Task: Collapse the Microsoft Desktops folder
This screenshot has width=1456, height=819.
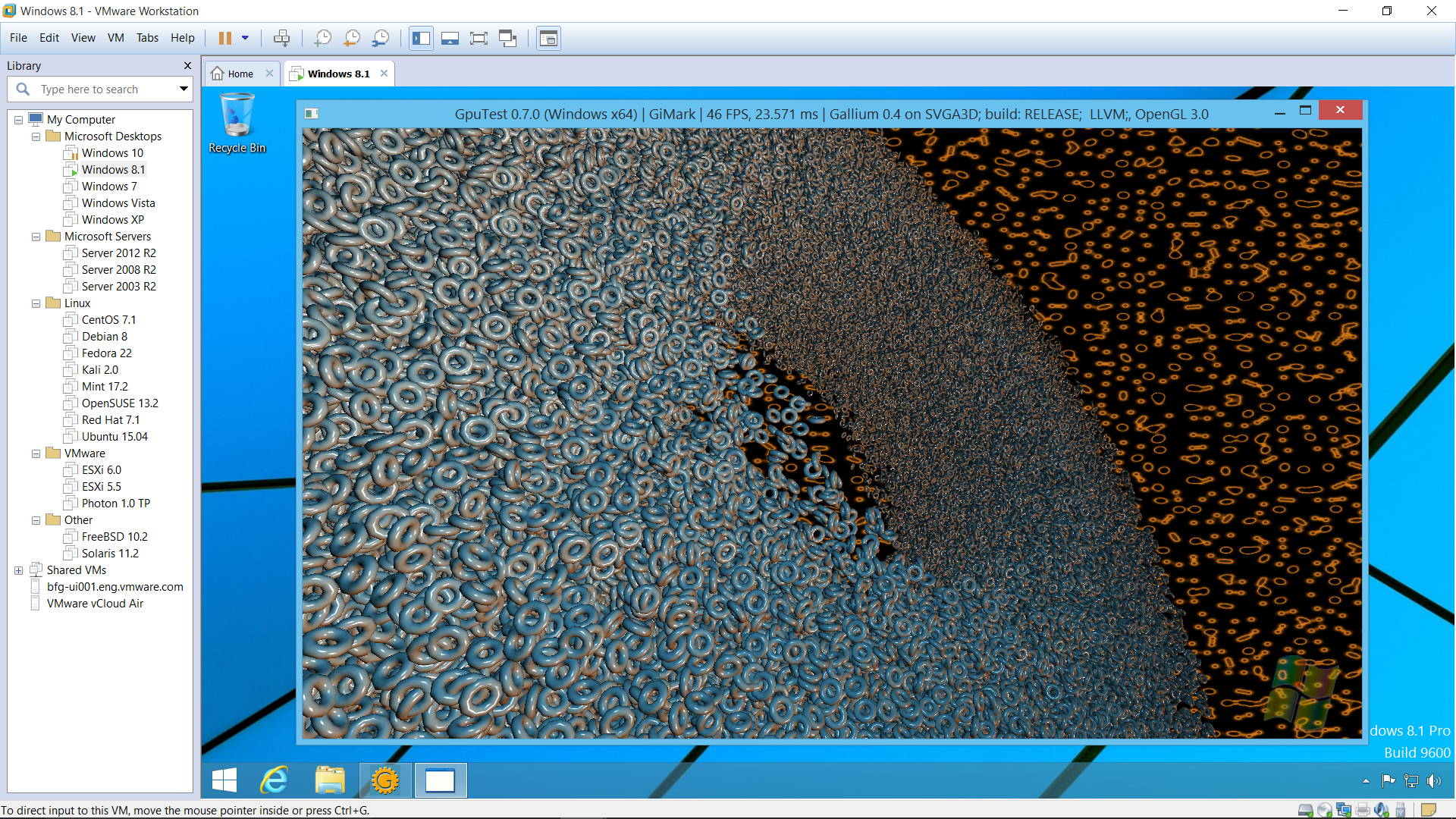Action: point(36,136)
